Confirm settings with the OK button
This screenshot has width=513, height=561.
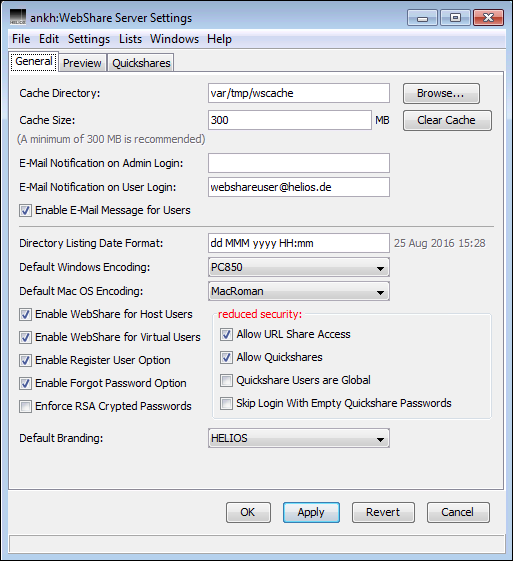[248, 512]
